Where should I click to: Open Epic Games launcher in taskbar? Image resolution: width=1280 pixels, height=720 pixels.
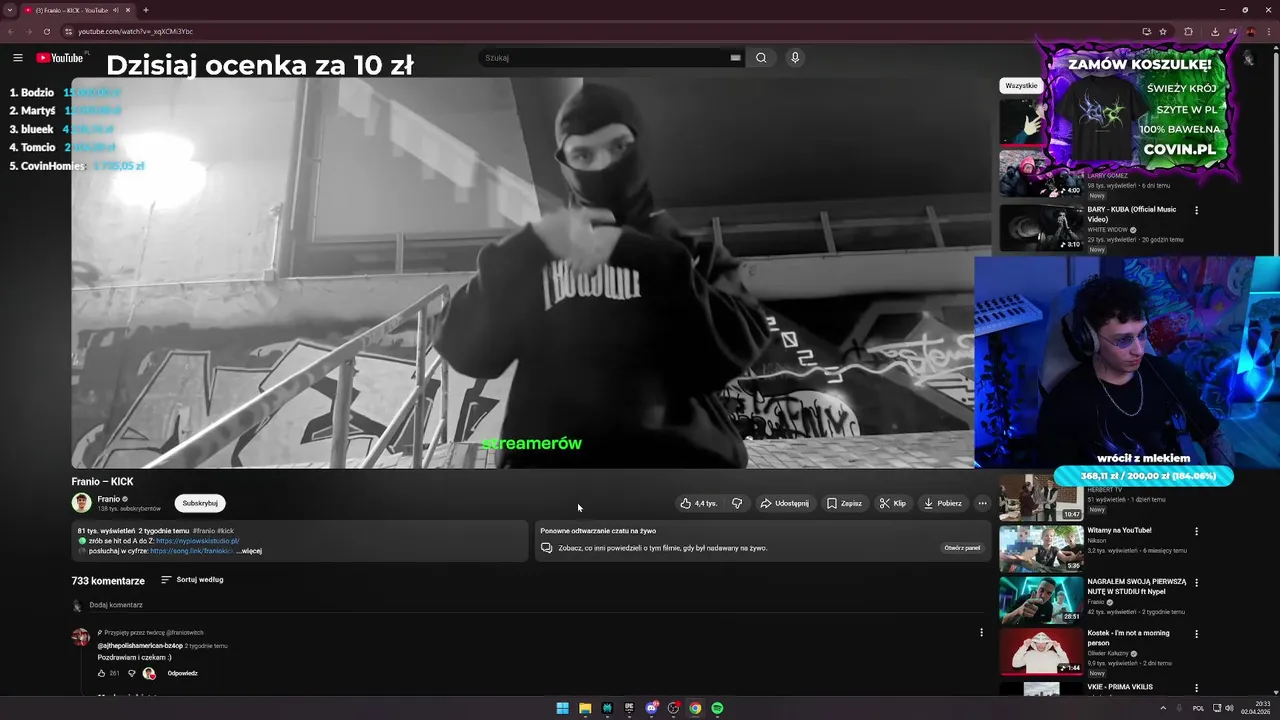(629, 708)
